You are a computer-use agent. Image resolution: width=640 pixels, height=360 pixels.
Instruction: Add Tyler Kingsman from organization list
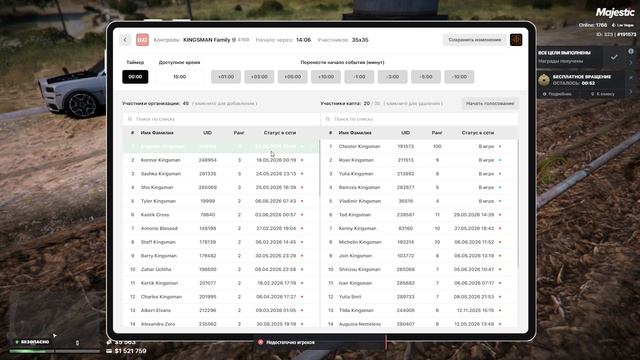221,201
